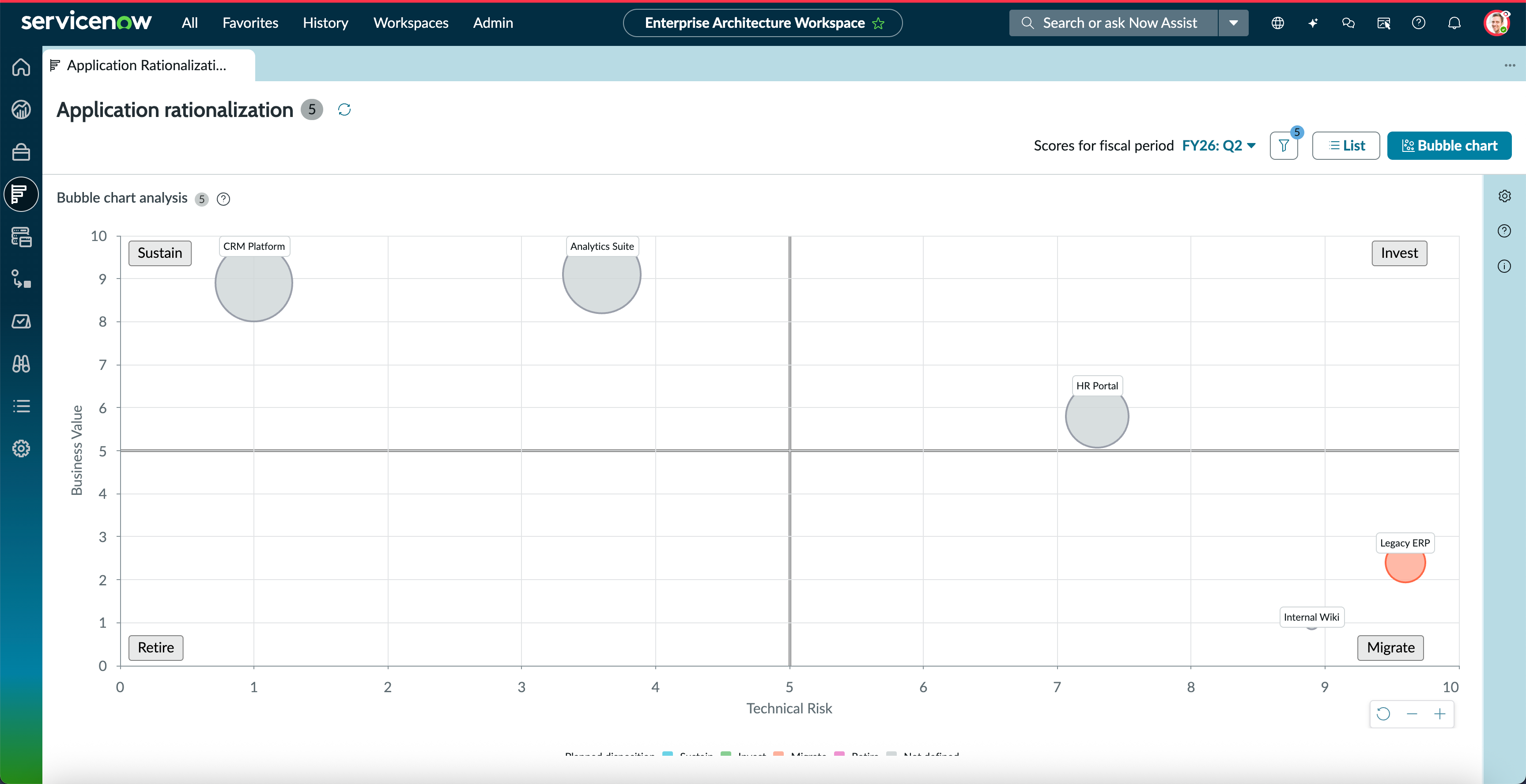Favorite Enterprise Architecture Workspace with star

(x=879, y=23)
